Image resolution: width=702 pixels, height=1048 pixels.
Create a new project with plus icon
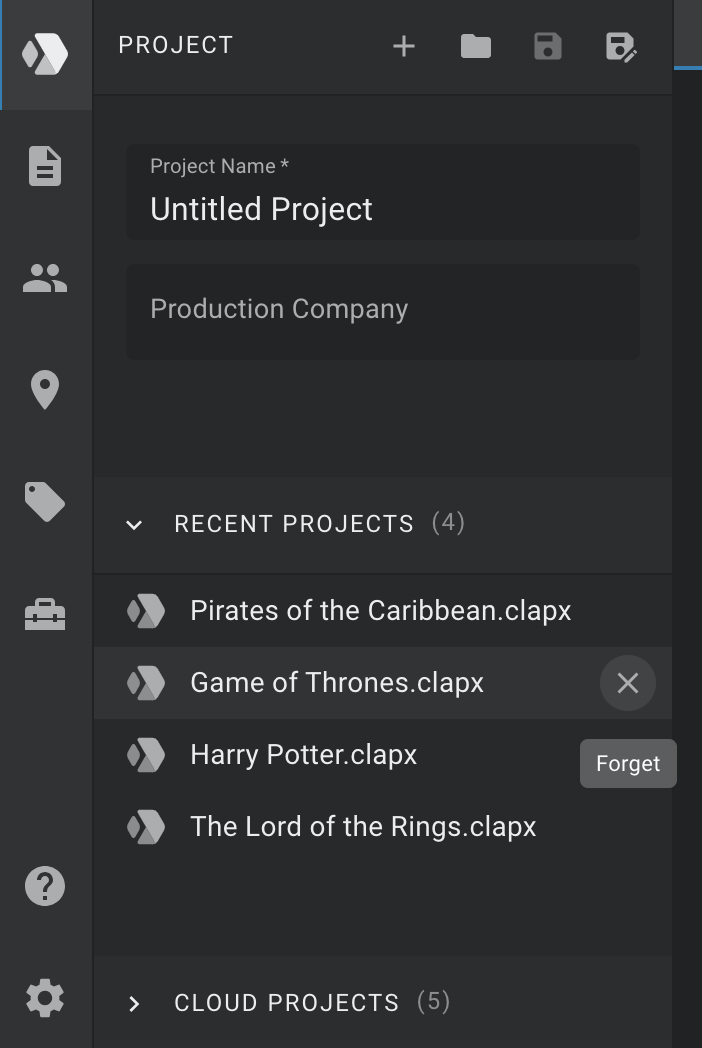click(x=404, y=46)
